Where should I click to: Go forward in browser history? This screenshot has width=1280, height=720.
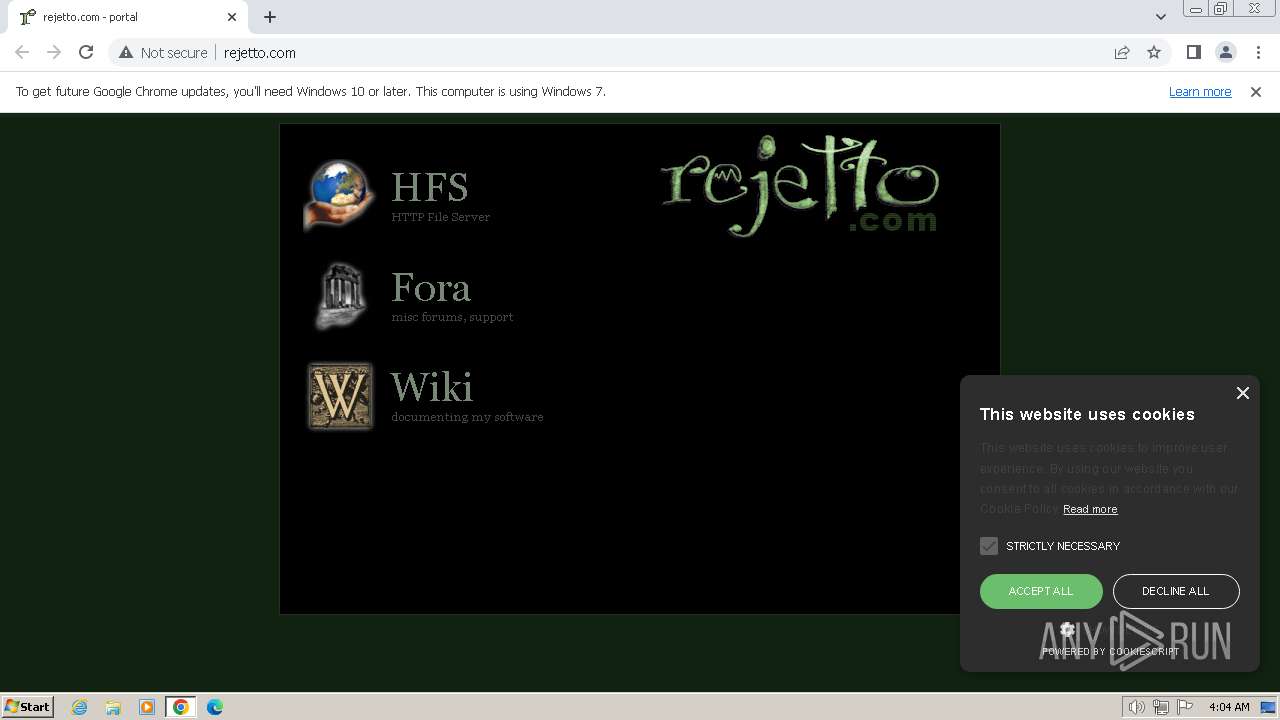click(x=54, y=52)
